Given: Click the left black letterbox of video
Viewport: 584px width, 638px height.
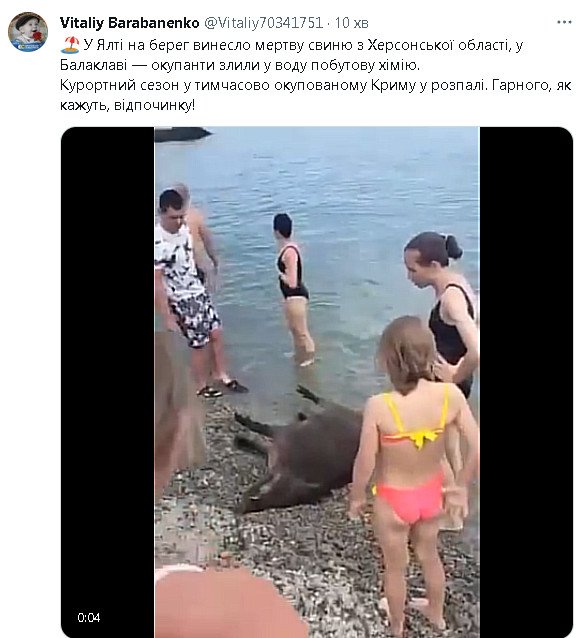Looking at the screenshot, I should coord(107,382).
